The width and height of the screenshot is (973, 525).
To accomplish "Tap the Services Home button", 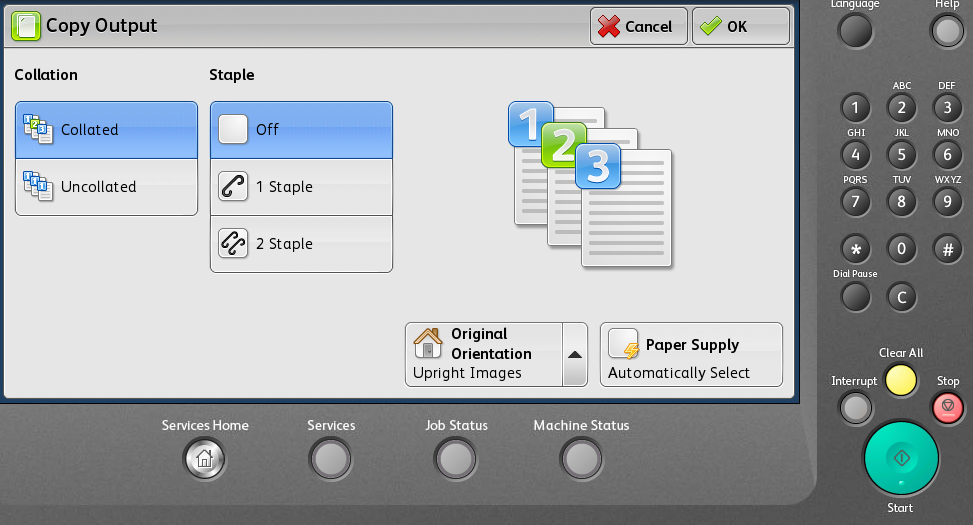I will [204, 459].
